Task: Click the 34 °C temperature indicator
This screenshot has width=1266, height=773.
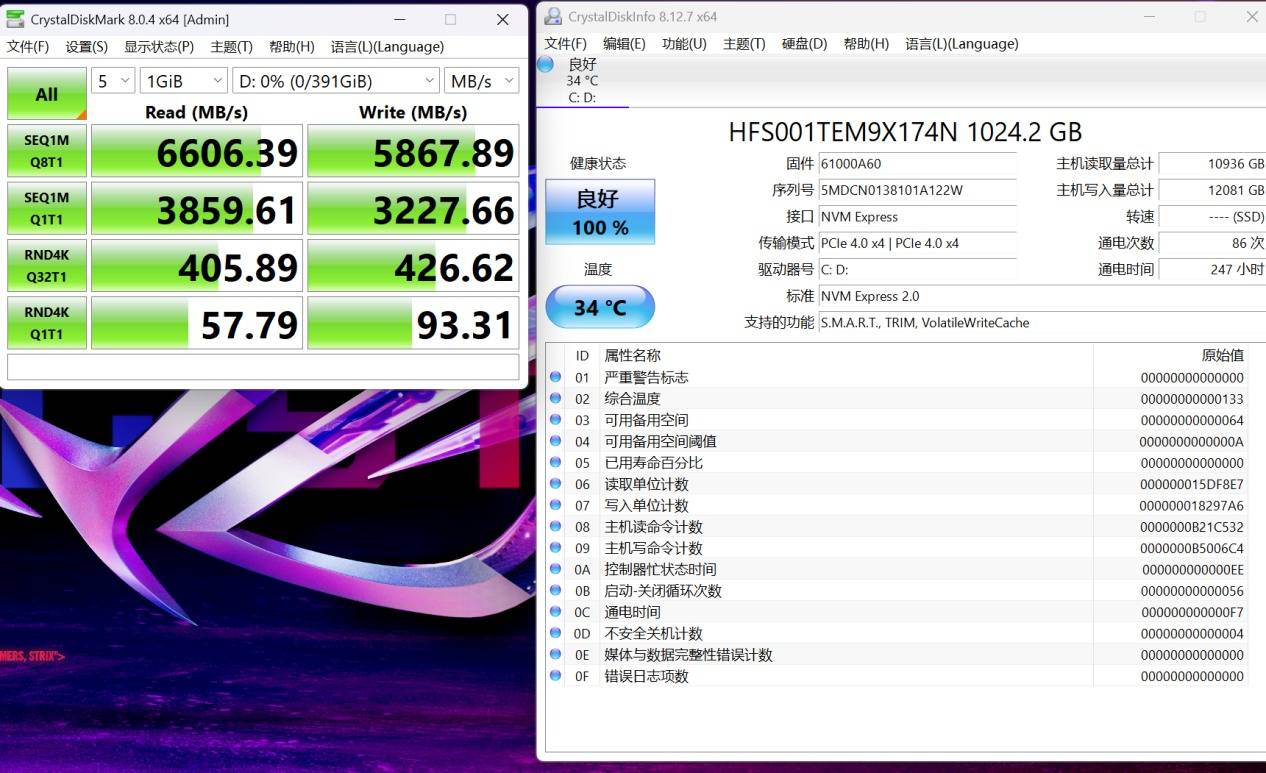Action: [600, 307]
